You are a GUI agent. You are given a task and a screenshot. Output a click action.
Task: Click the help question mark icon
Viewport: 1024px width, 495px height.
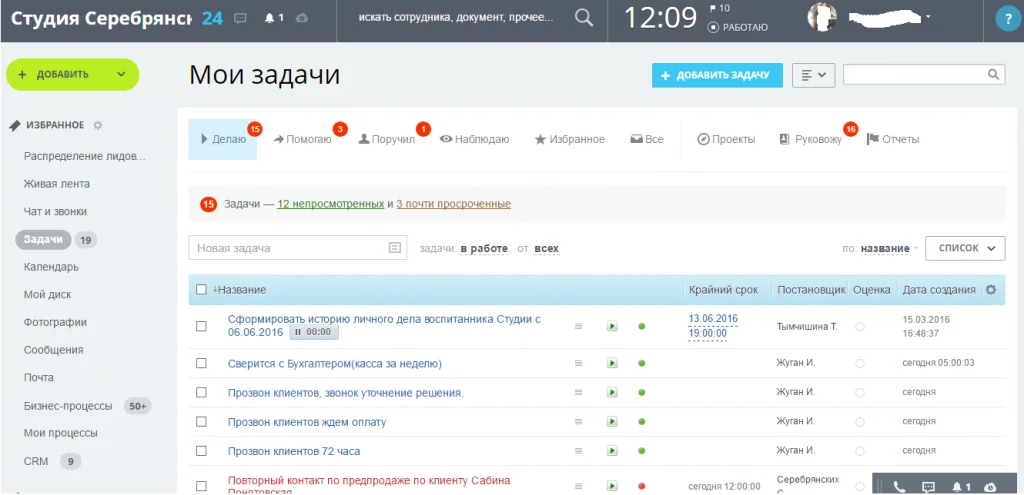click(1005, 19)
